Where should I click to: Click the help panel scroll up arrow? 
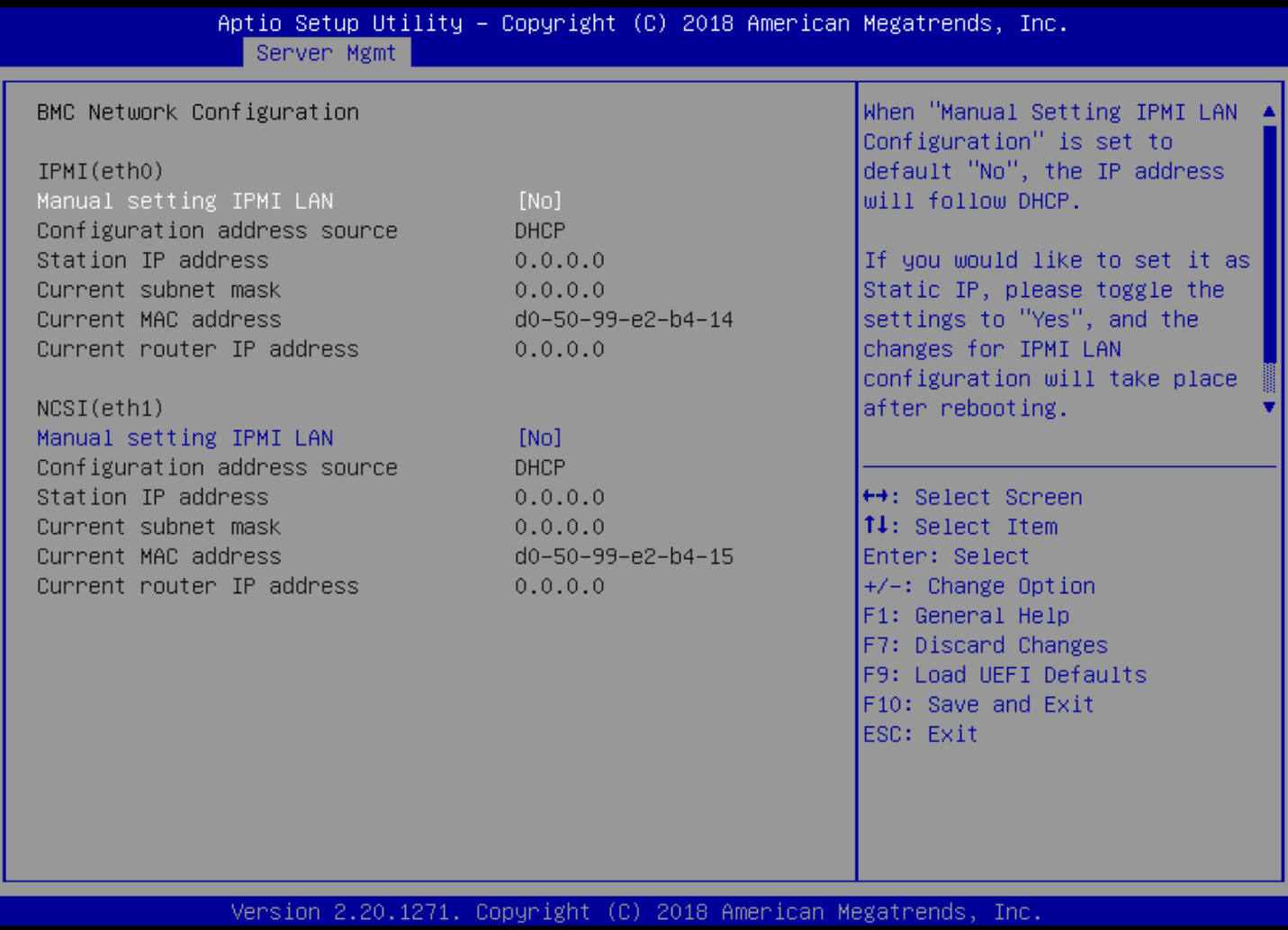click(1269, 112)
